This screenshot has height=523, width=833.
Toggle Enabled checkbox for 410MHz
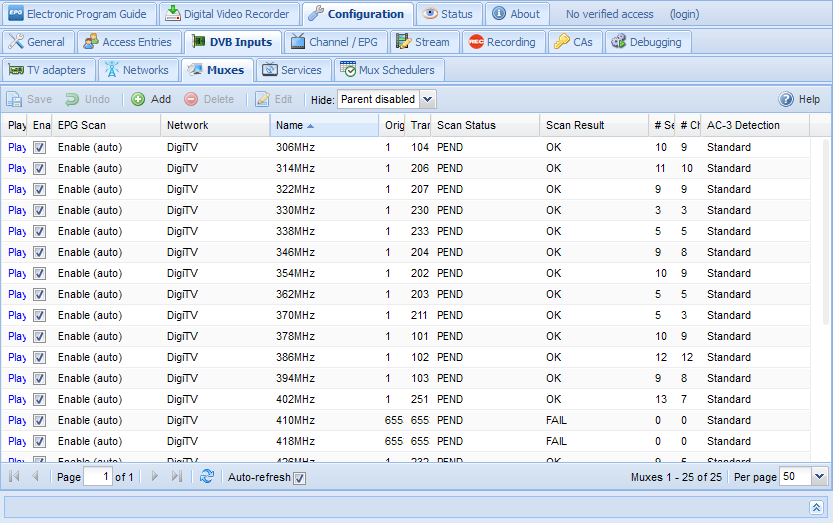[39, 420]
